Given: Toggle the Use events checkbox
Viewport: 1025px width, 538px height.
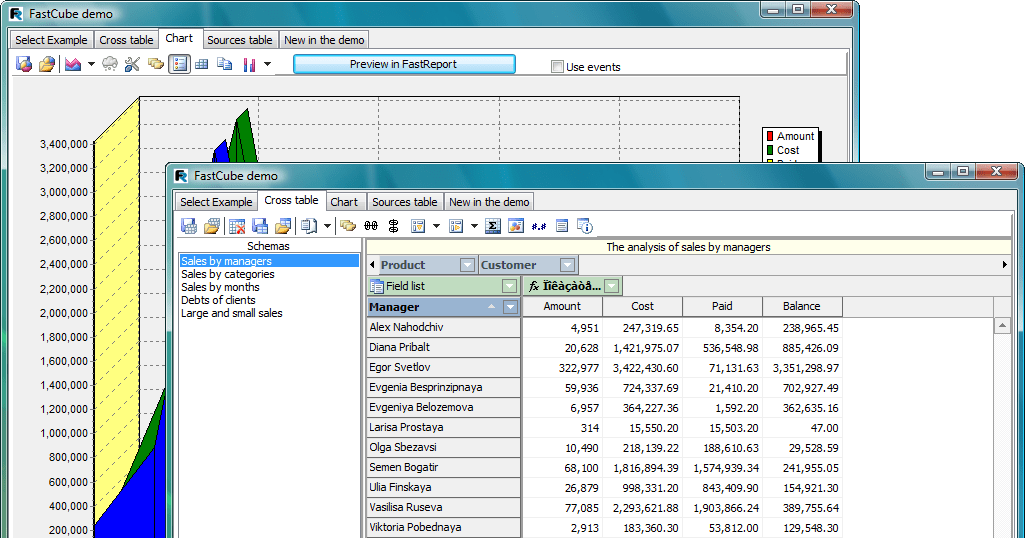Looking at the screenshot, I should click(558, 67).
